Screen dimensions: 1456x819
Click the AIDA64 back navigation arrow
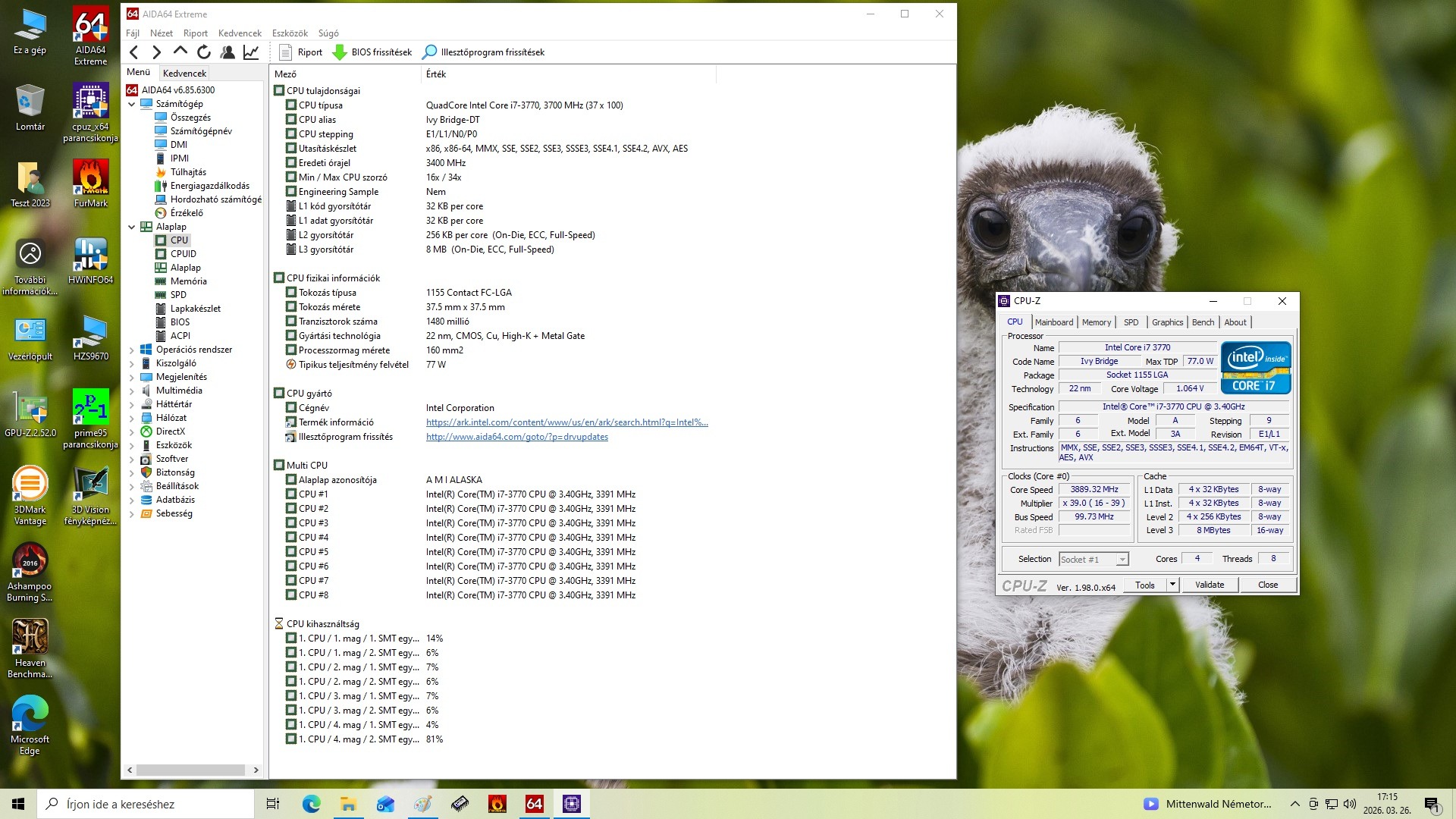(134, 52)
